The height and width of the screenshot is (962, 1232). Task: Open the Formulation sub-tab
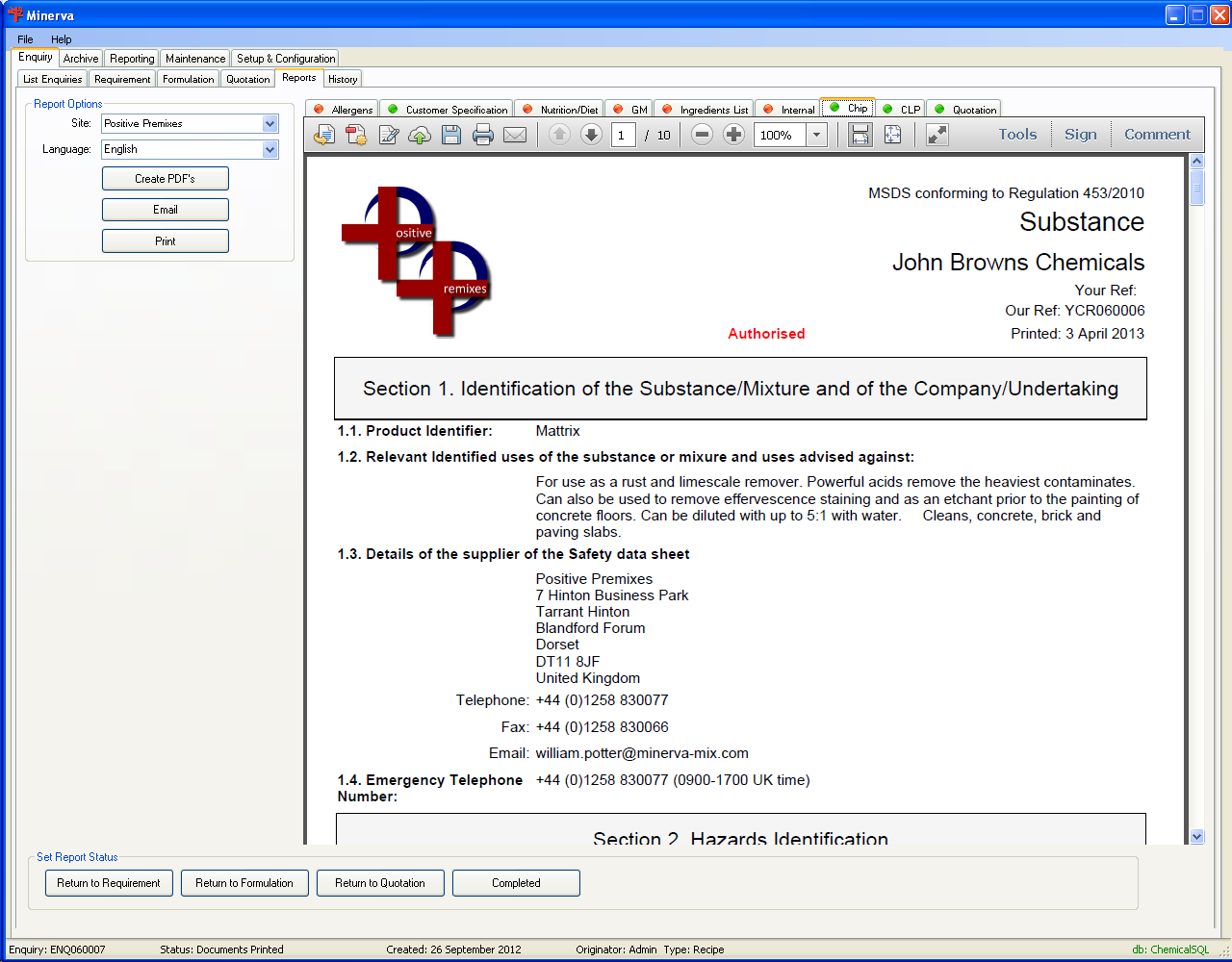coord(189,79)
